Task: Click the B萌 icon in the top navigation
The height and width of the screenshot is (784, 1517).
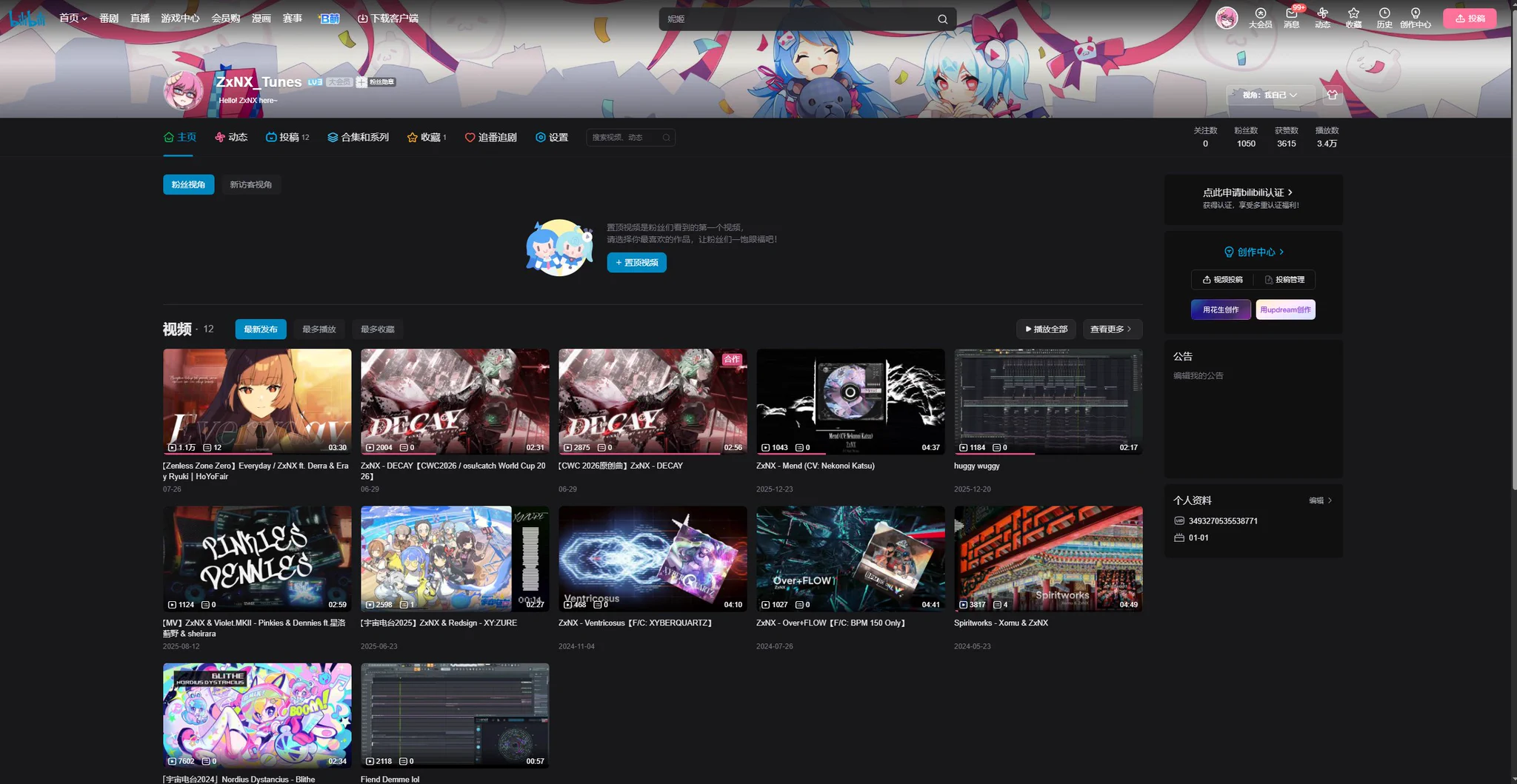Action: tap(329, 19)
